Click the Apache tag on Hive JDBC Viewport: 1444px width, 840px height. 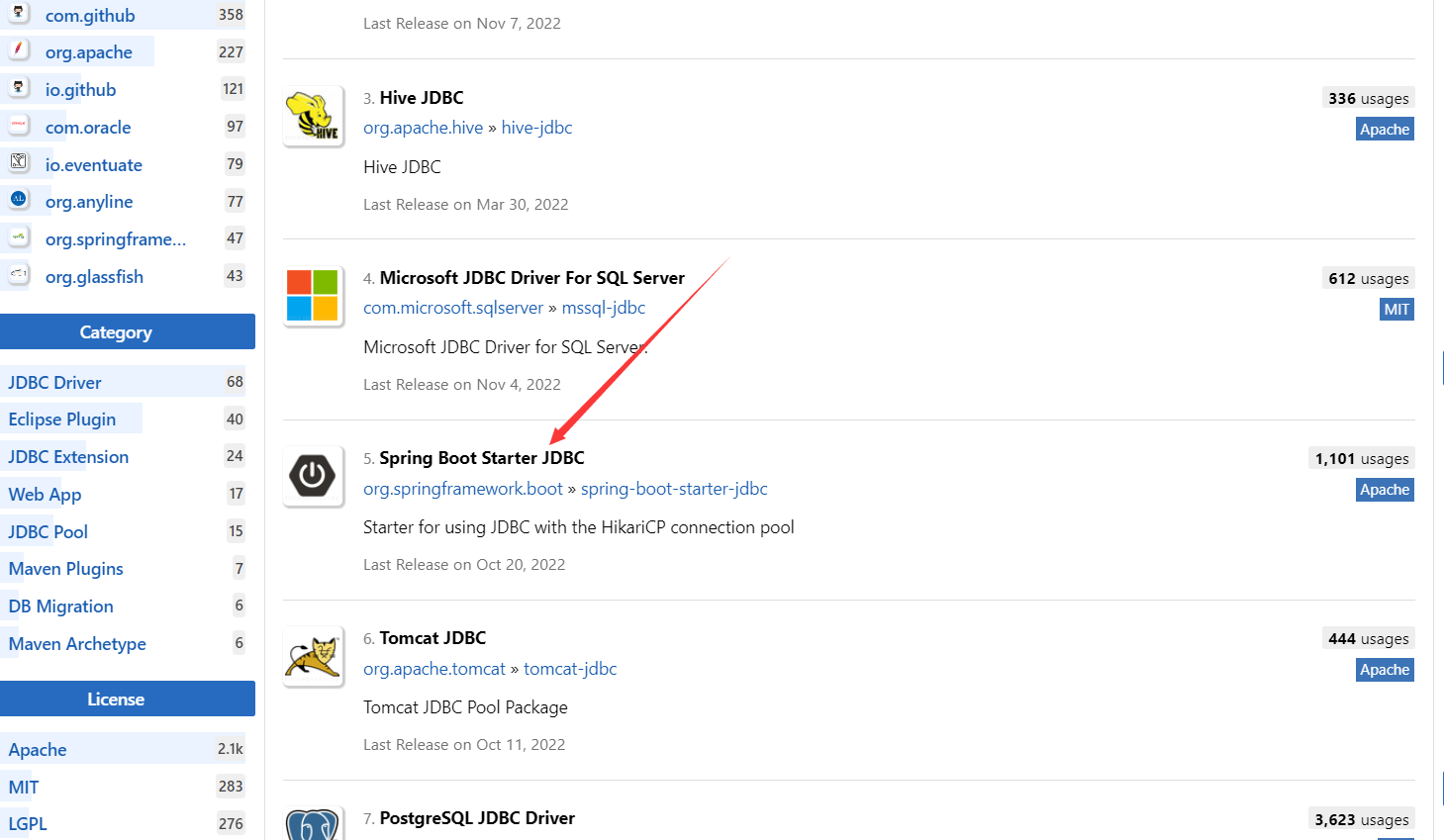click(x=1385, y=129)
